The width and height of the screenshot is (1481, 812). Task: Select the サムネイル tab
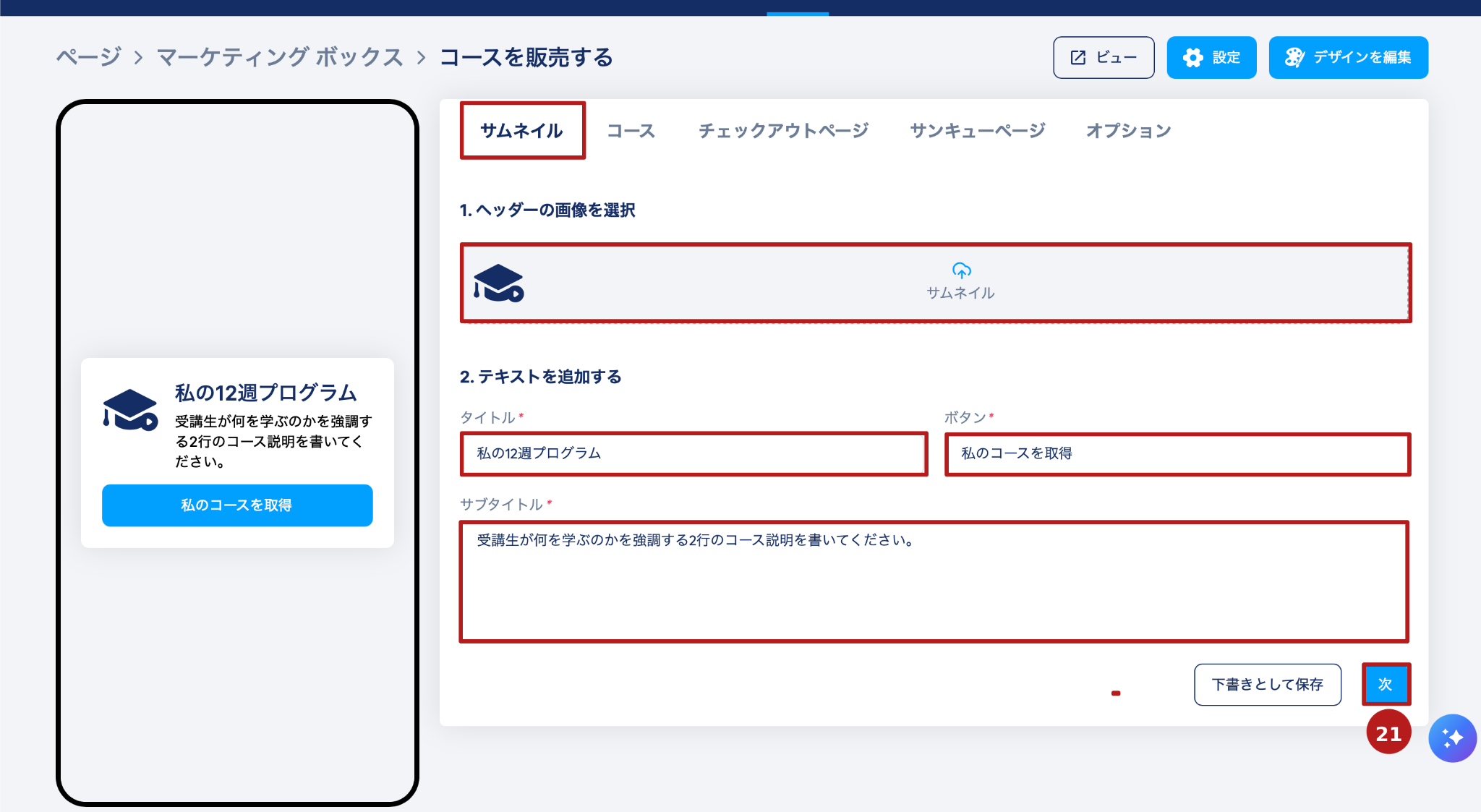(x=522, y=131)
